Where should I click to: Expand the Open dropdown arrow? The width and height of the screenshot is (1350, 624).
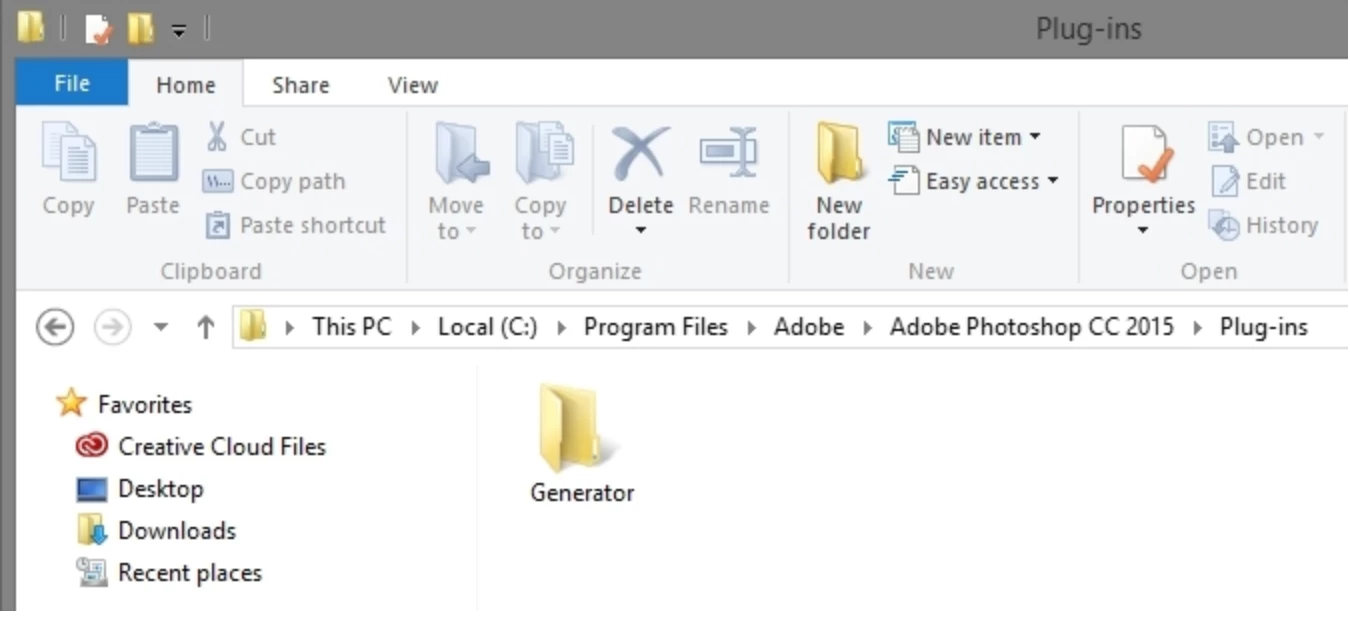tap(1318, 137)
